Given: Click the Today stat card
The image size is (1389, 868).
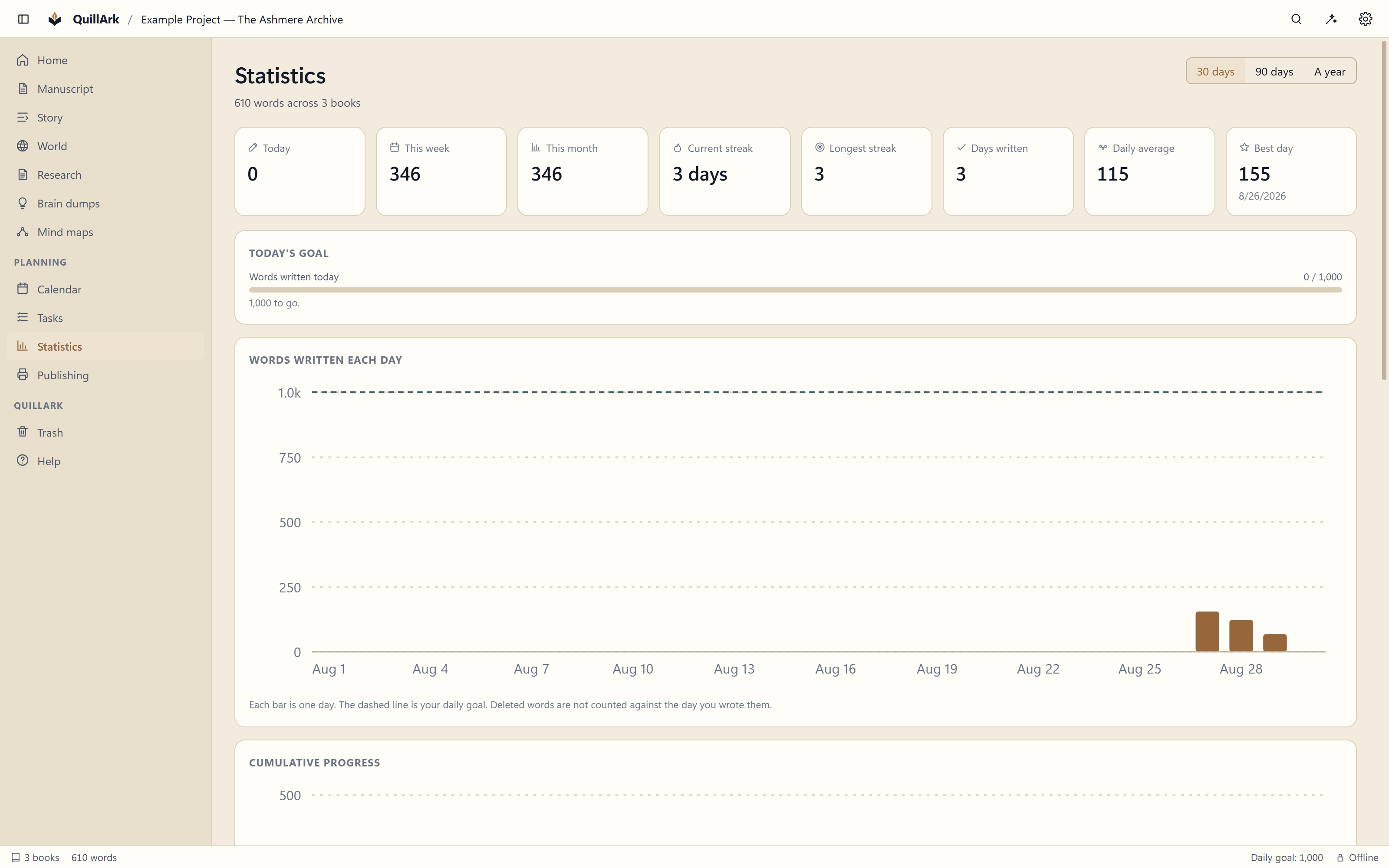Looking at the screenshot, I should (x=300, y=171).
